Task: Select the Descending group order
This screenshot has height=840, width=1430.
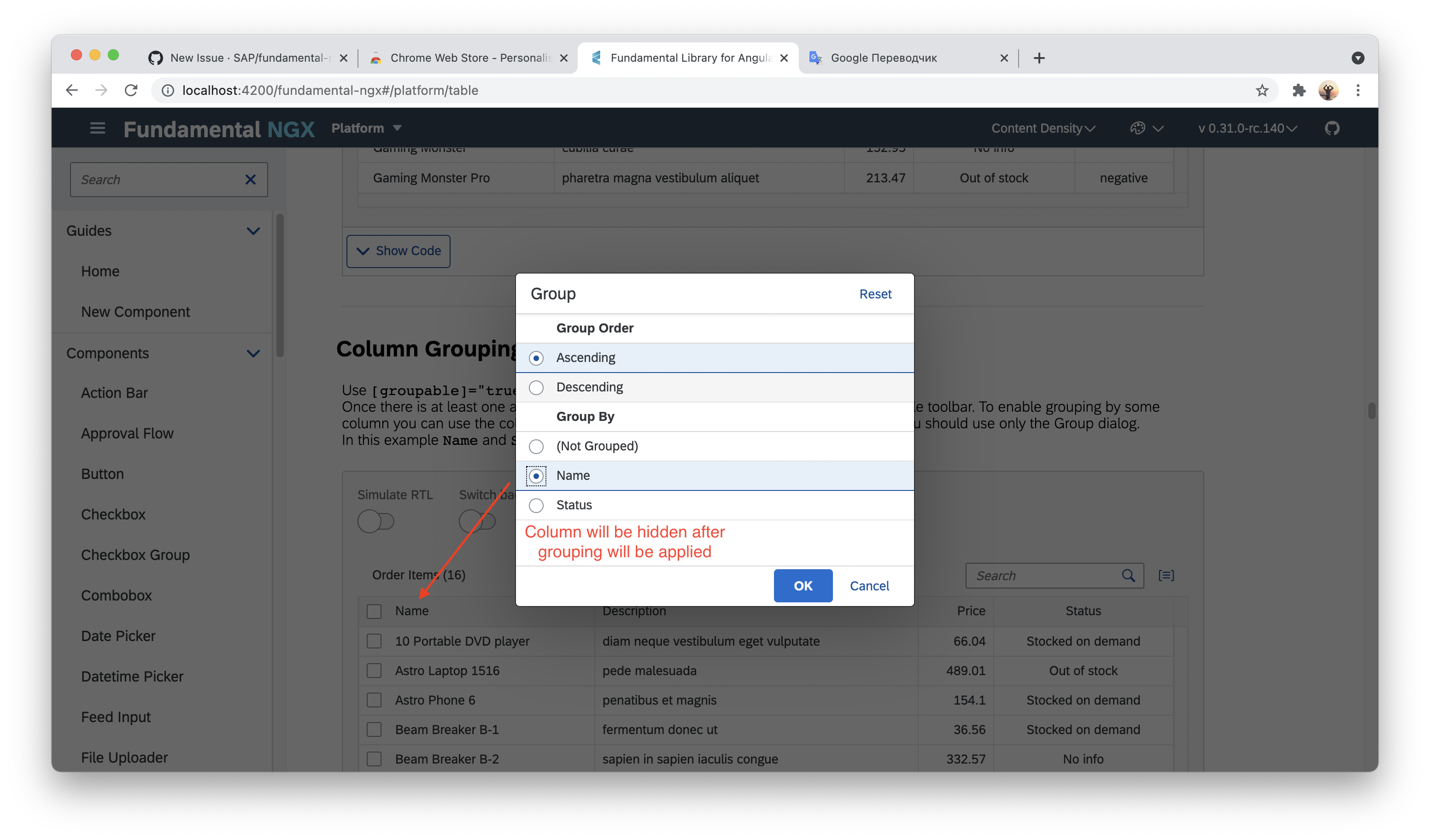Action: (715, 387)
